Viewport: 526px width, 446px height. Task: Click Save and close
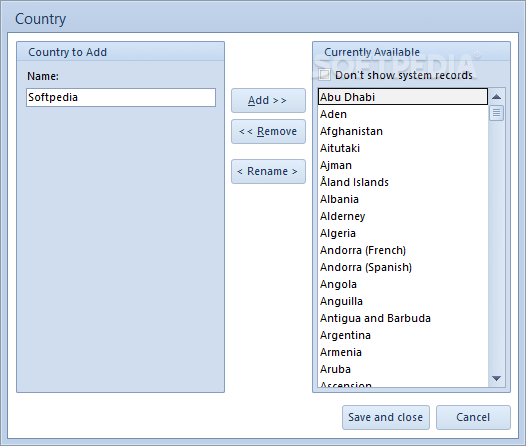coord(386,417)
